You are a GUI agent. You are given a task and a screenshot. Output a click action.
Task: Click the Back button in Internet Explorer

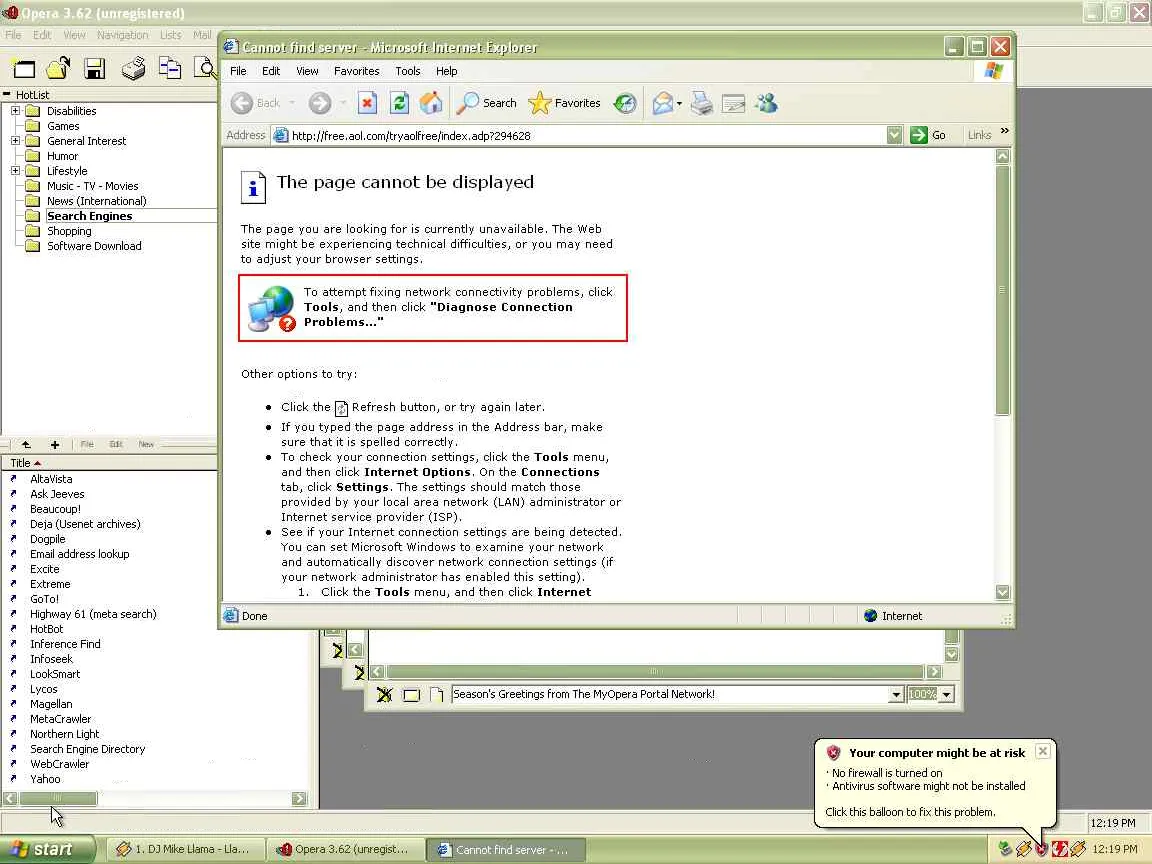(256, 104)
